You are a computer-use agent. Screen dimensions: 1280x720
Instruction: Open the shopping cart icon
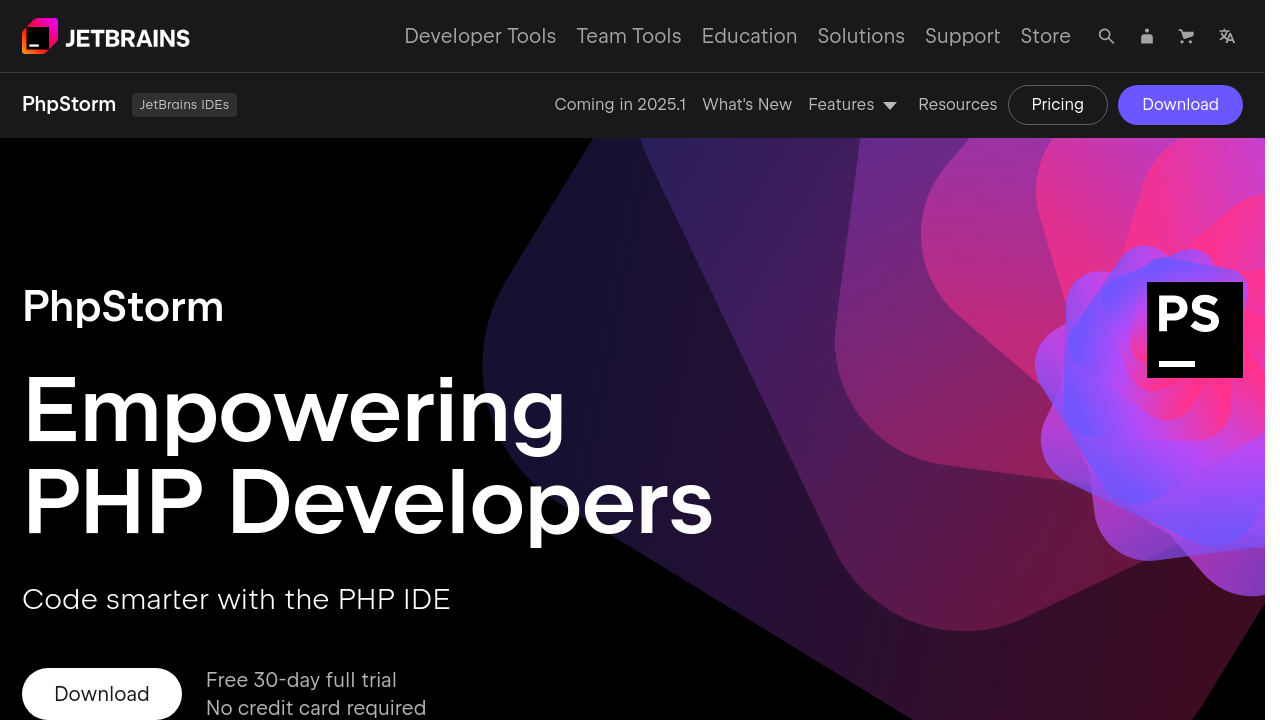click(1187, 36)
